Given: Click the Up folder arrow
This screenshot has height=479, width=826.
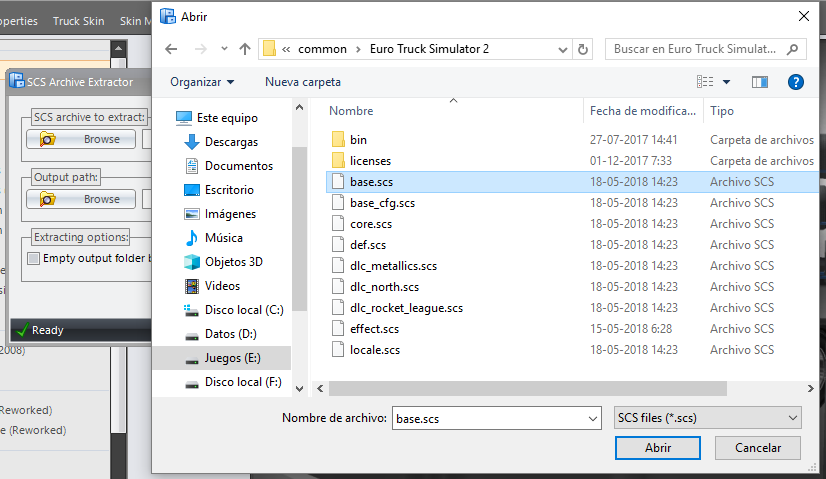Looking at the screenshot, I should tap(245, 48).
